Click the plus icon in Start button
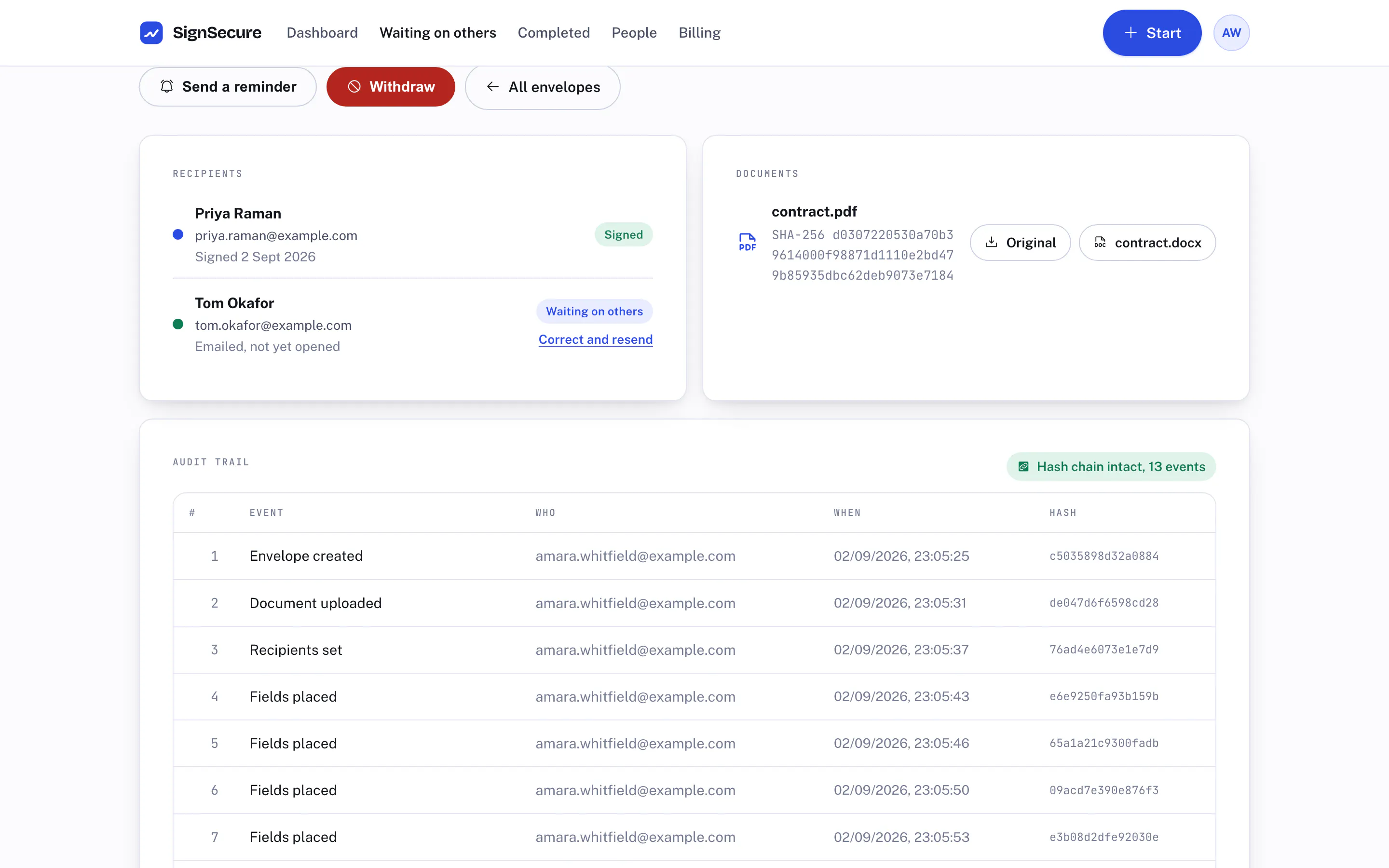Viewport: 1389px width, 868px height. point(1130,33)
